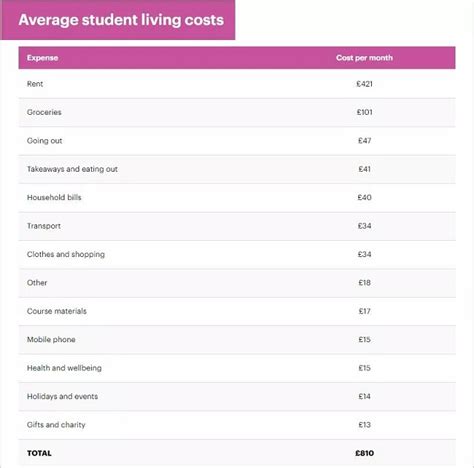Select the 'Household bills' row label

coord(54,197)
